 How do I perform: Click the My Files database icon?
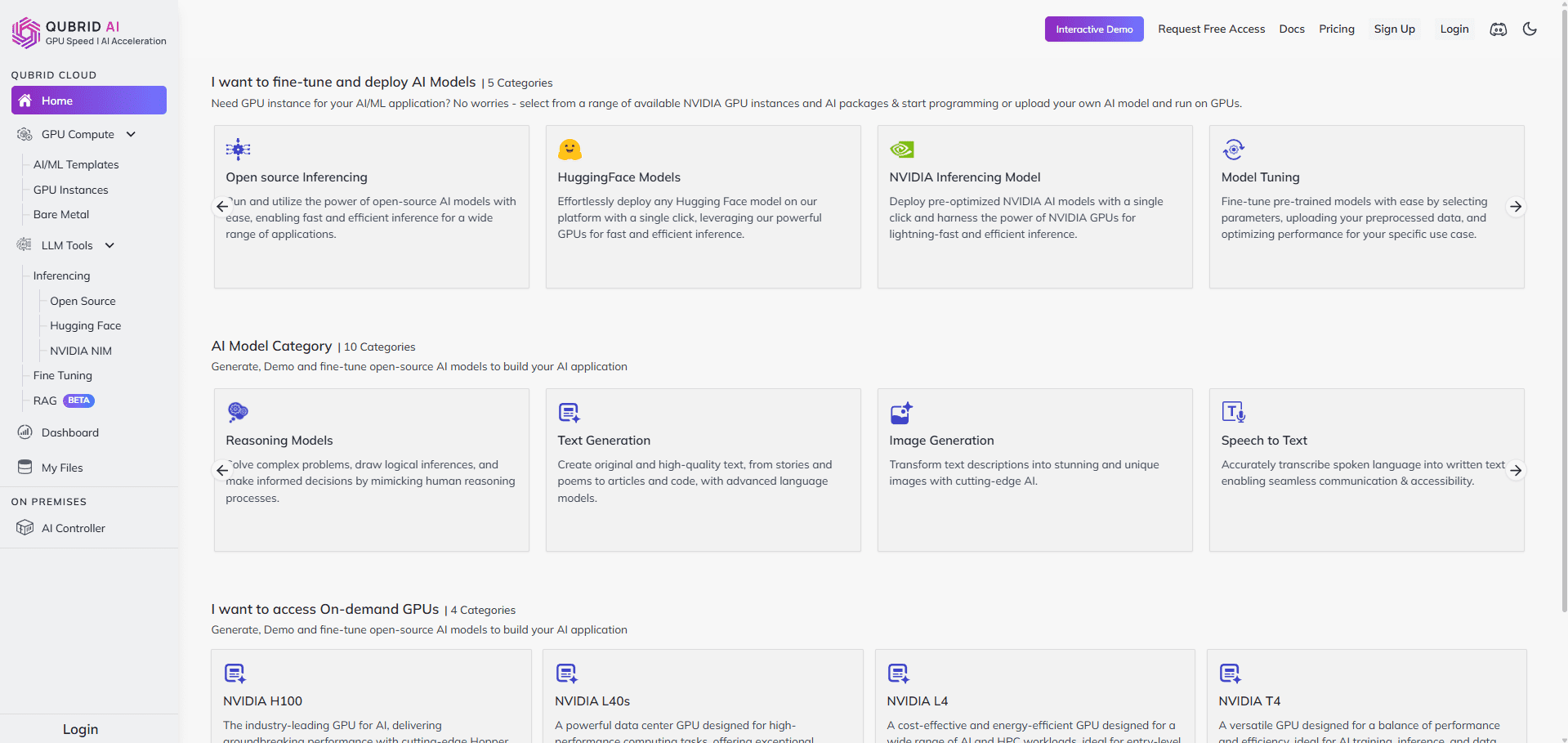coord(25,468)
